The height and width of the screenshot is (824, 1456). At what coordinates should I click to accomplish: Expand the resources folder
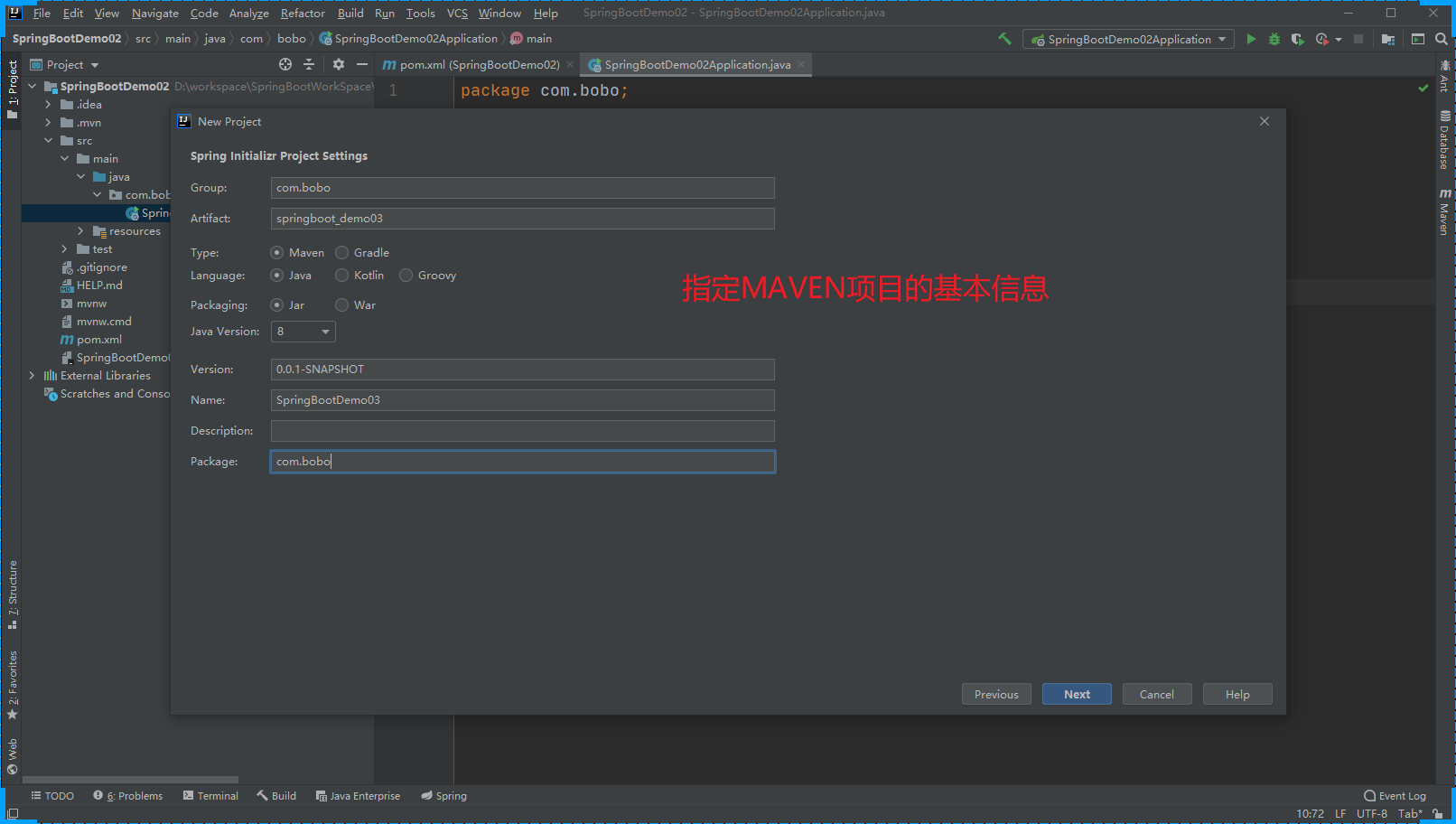[x=80, y=231]
